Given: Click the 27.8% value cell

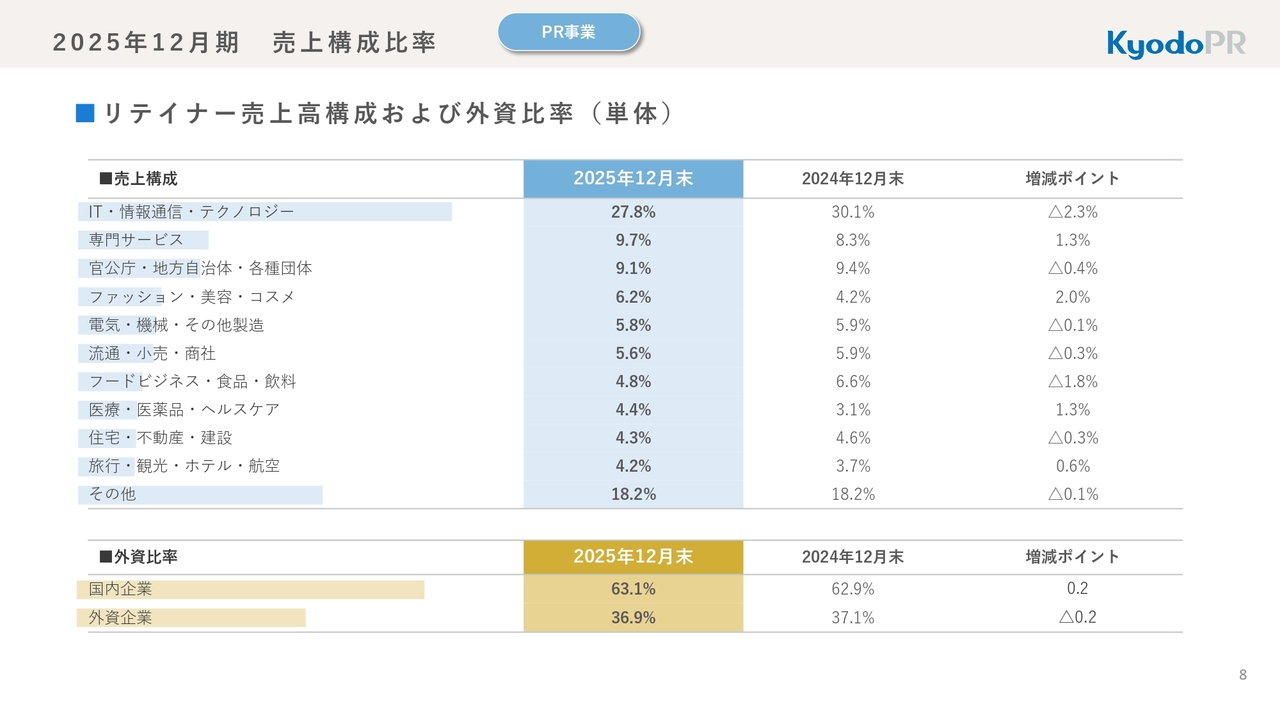Looking at the screenshot, I should (x=633, y=212).
